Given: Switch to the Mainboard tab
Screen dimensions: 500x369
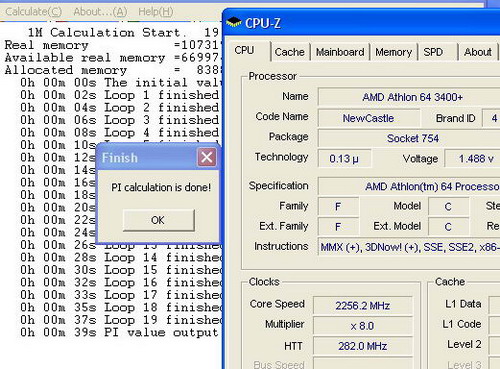Looking at the screenshot, I should [340, 52].
